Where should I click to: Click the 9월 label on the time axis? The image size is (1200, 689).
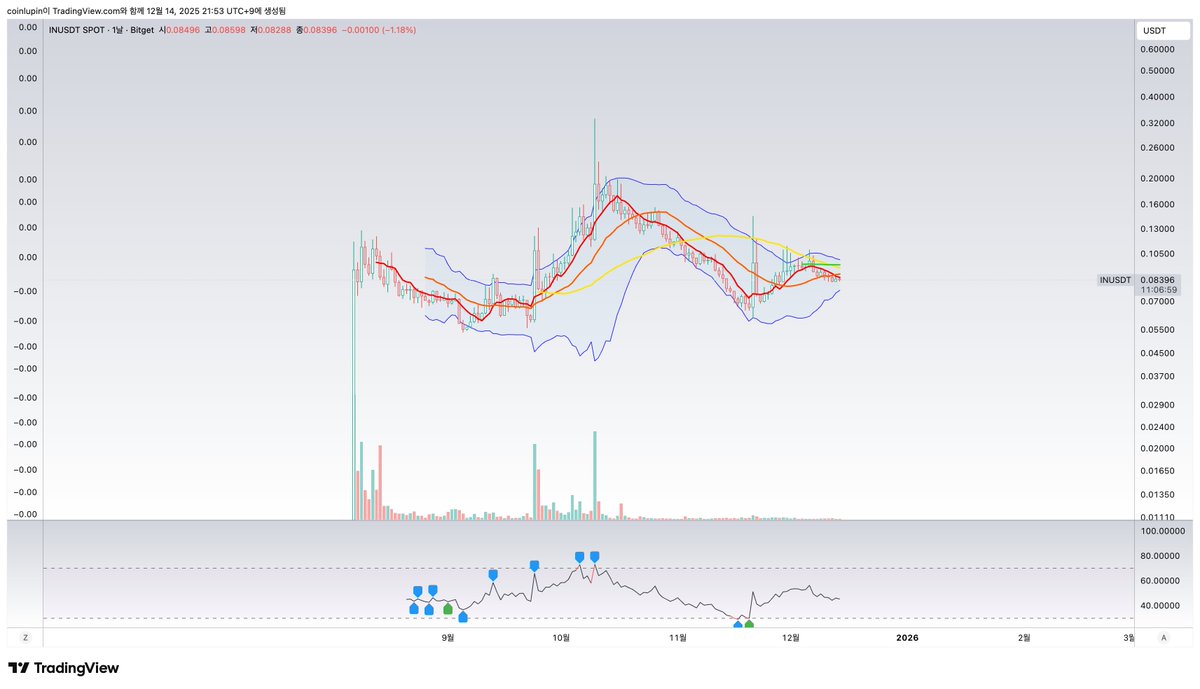[x=448, y=637]
